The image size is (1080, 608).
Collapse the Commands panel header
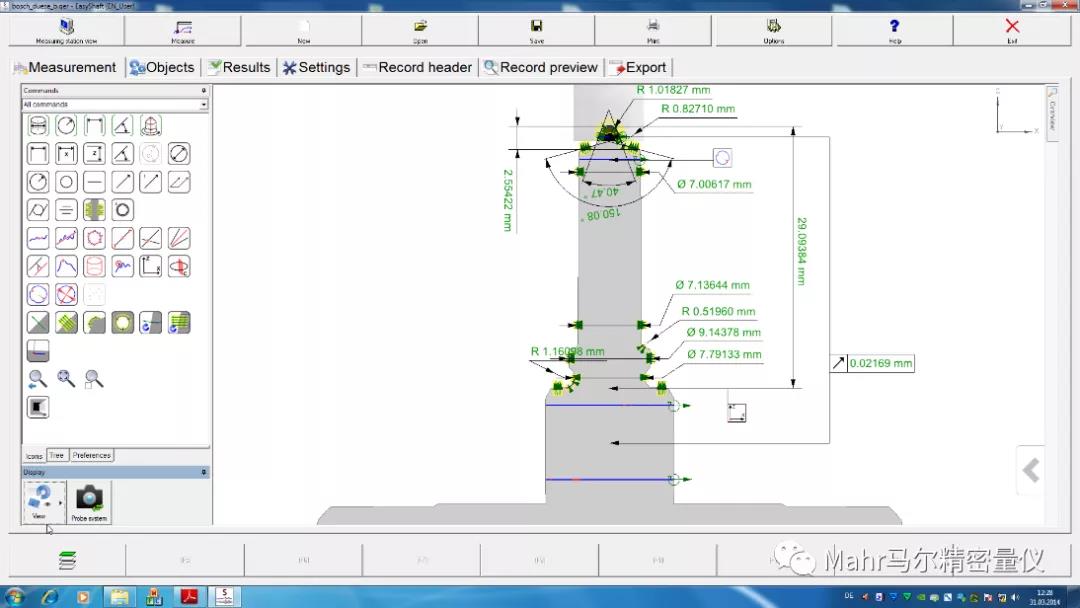pos(203,91)
